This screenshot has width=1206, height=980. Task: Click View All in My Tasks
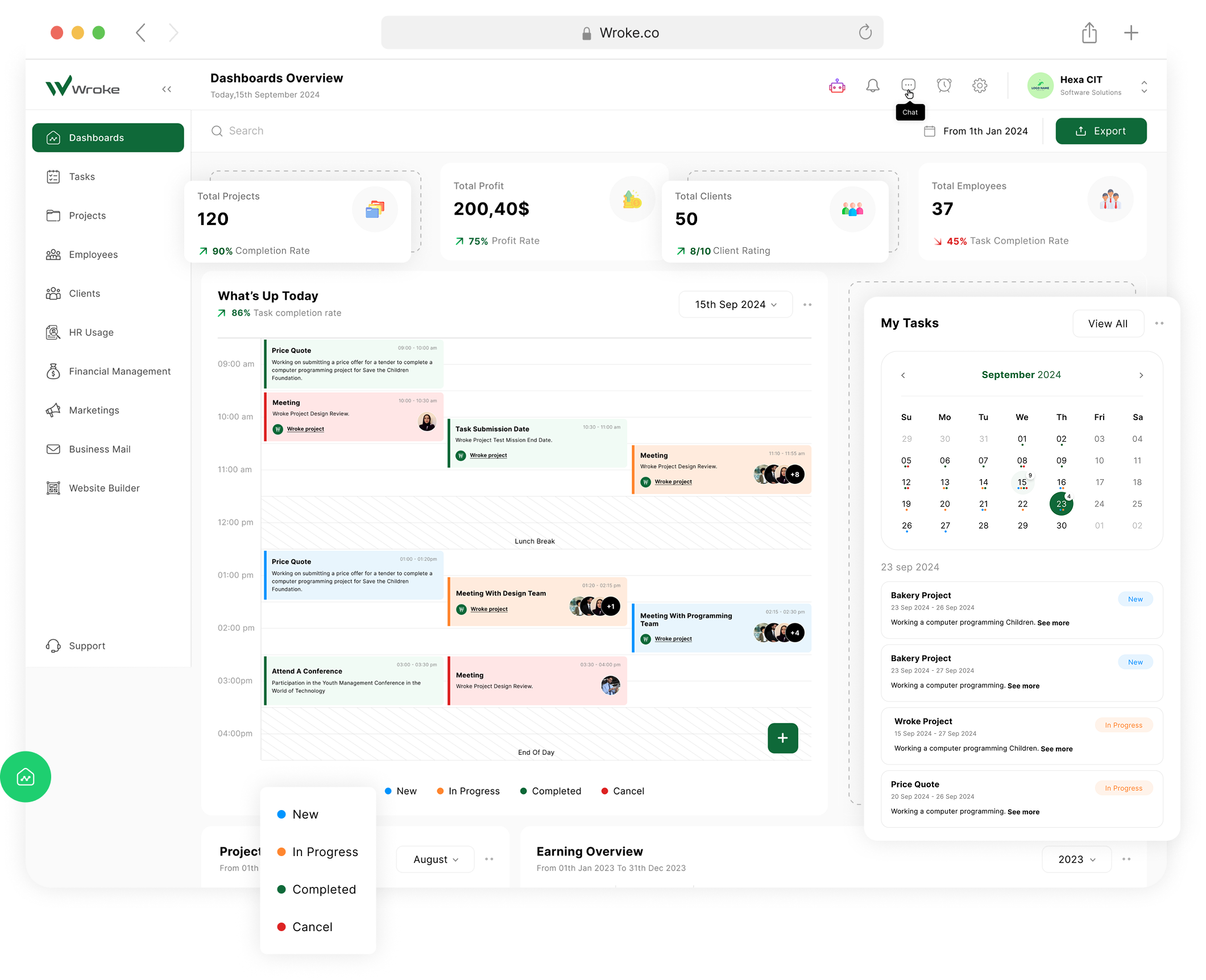click(1108, 323)
